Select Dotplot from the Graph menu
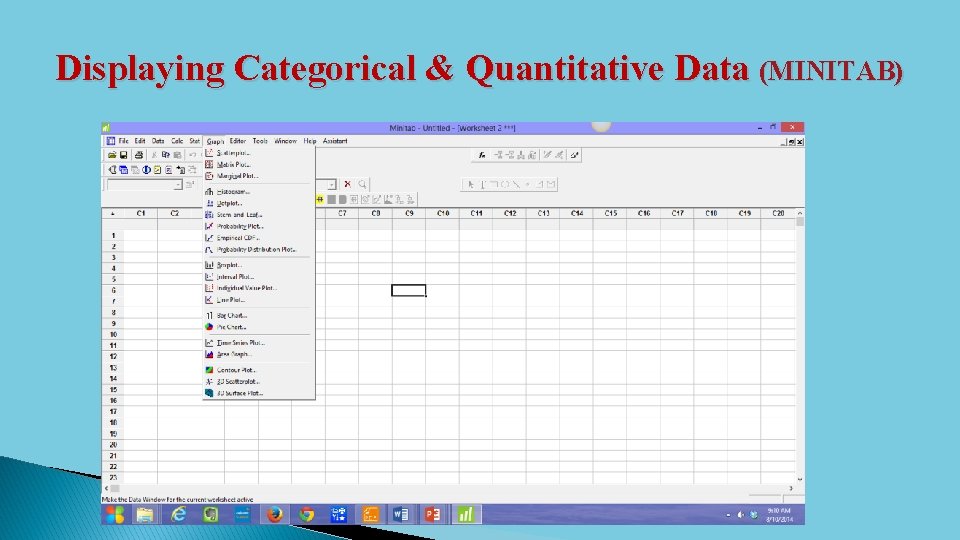The width and height of the screenshot is (960, 540). pyautogui.click(x=257, y=203)
